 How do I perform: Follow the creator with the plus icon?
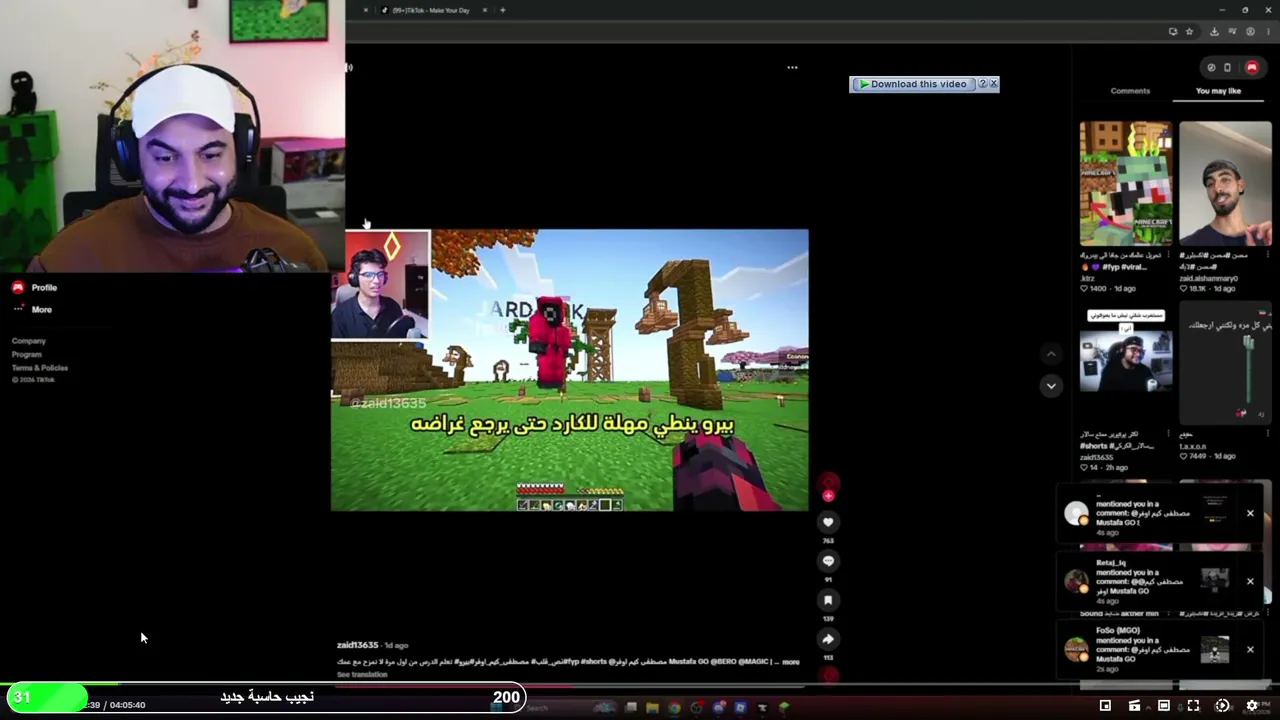click(x=828, y=495)
